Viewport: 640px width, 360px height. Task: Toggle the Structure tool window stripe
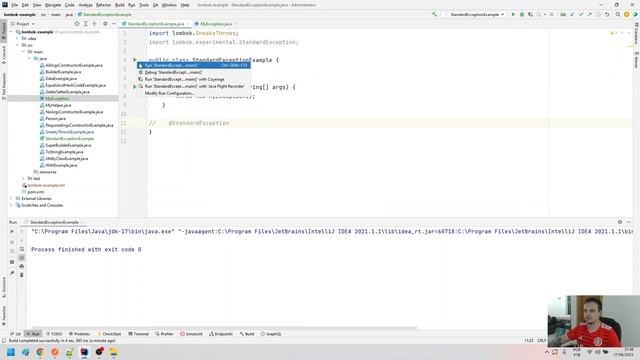(x=4, y=287)
